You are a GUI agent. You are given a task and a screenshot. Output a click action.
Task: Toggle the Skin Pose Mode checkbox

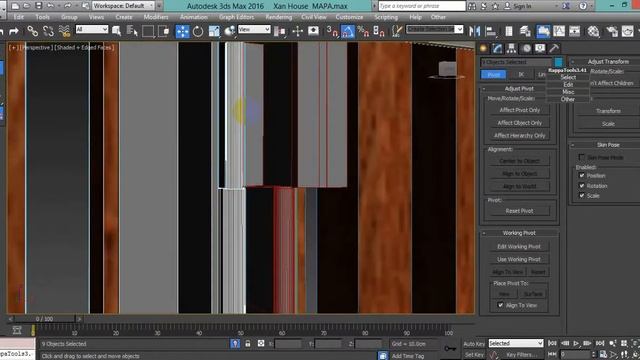(582, 157)
